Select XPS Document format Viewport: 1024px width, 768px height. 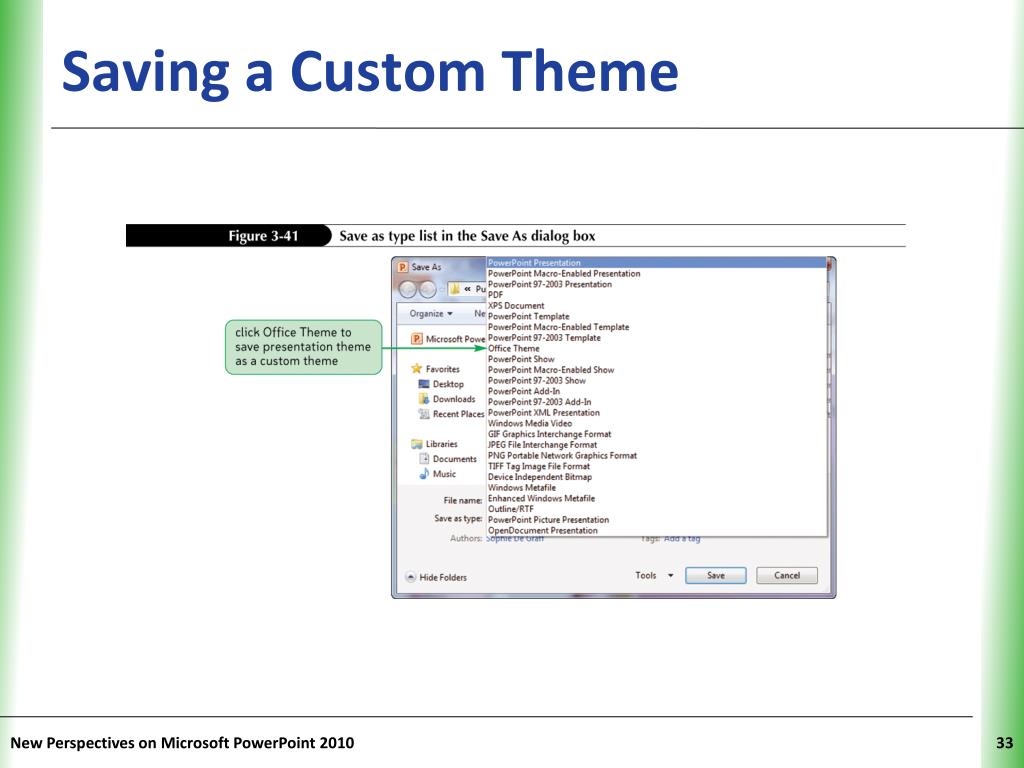[656, 306]
